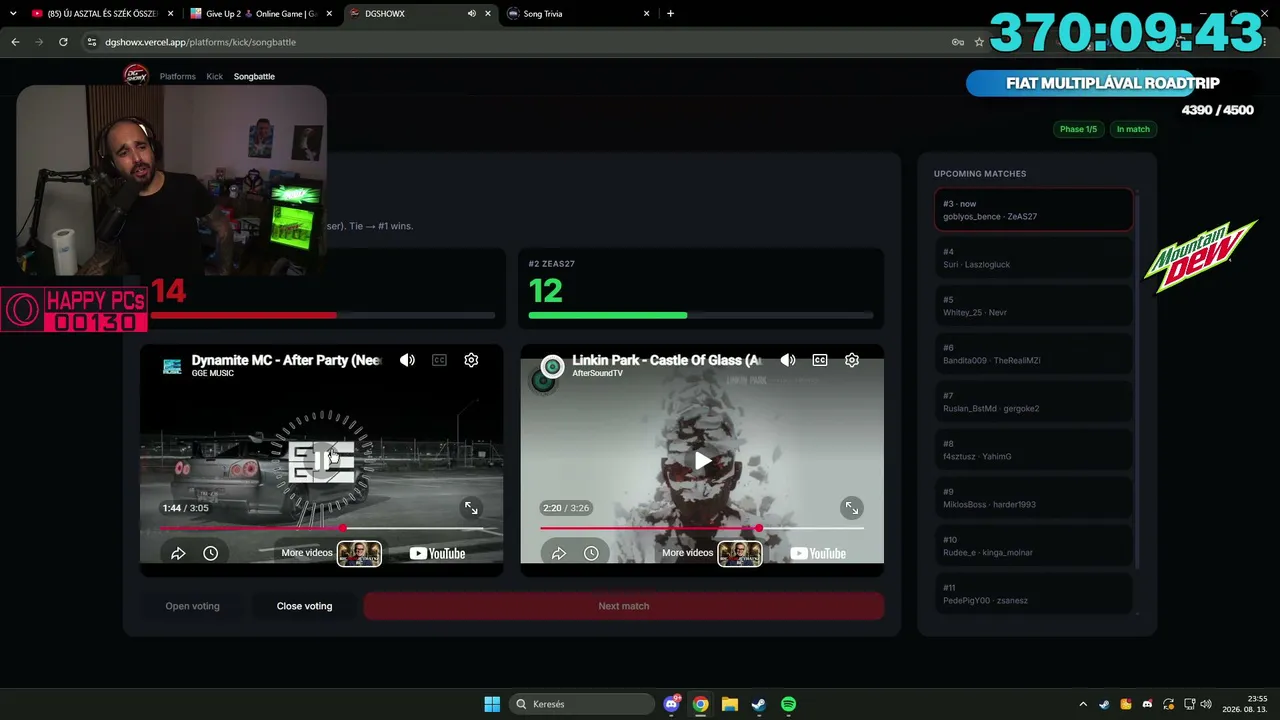Select match #3 goblyos_bence vs ZeAS27

[x=1034, y=210]
